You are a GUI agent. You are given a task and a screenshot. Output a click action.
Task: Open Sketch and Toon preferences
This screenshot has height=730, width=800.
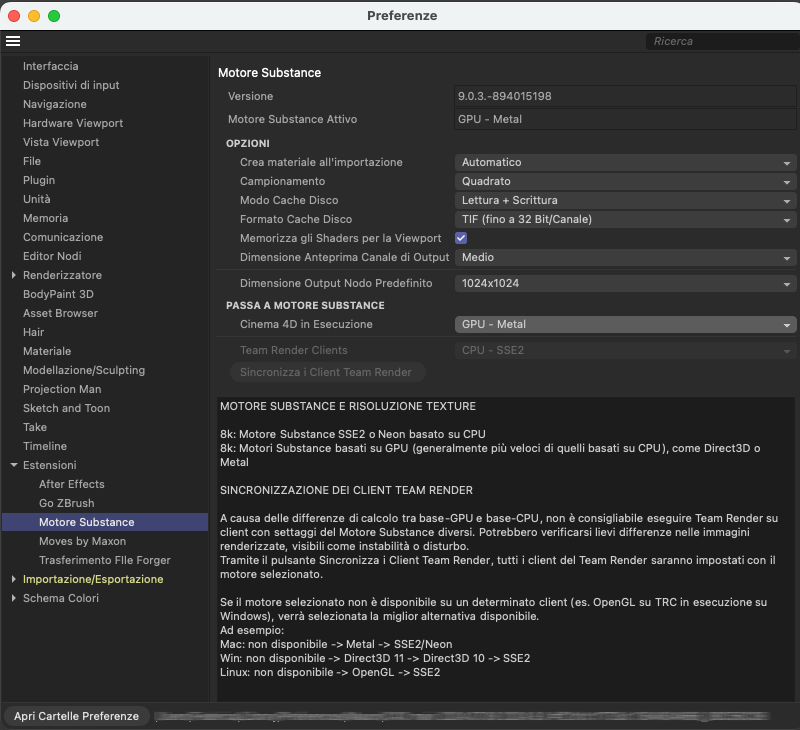[66, 408]
